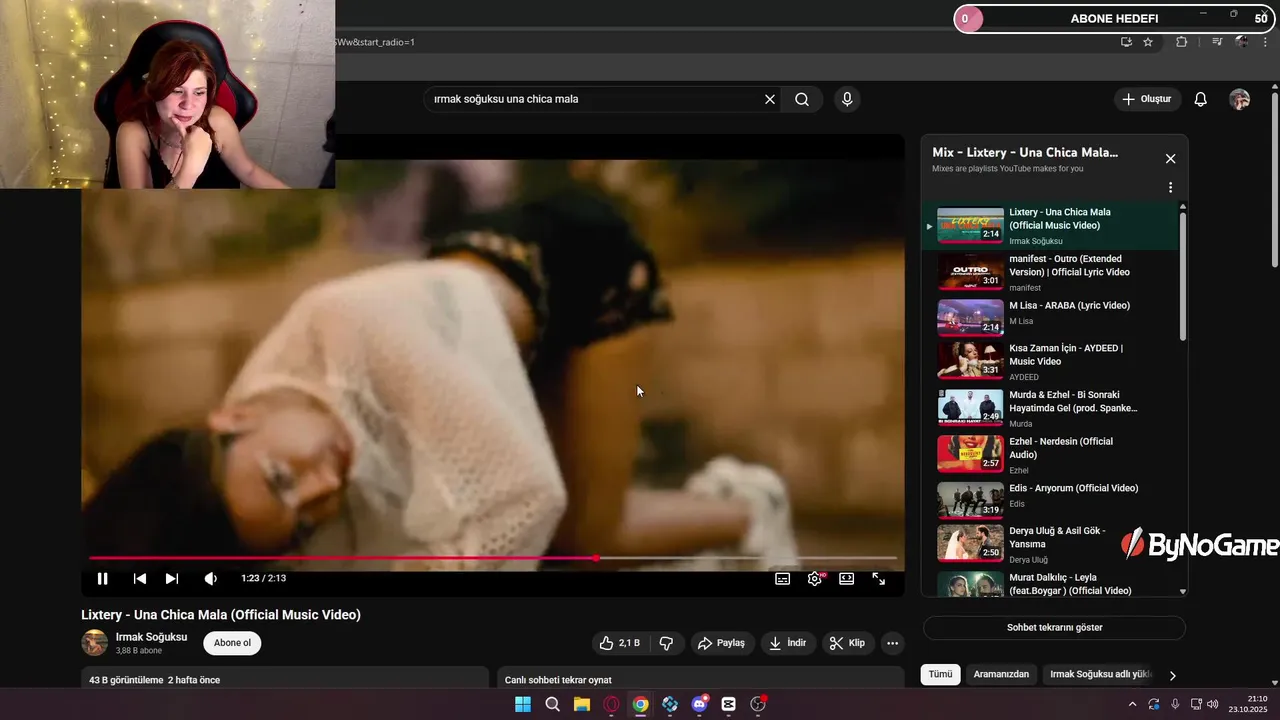Switch to Chrome taskbar icon
This screenshot has height=720, width=1280.
pos(640,704)
